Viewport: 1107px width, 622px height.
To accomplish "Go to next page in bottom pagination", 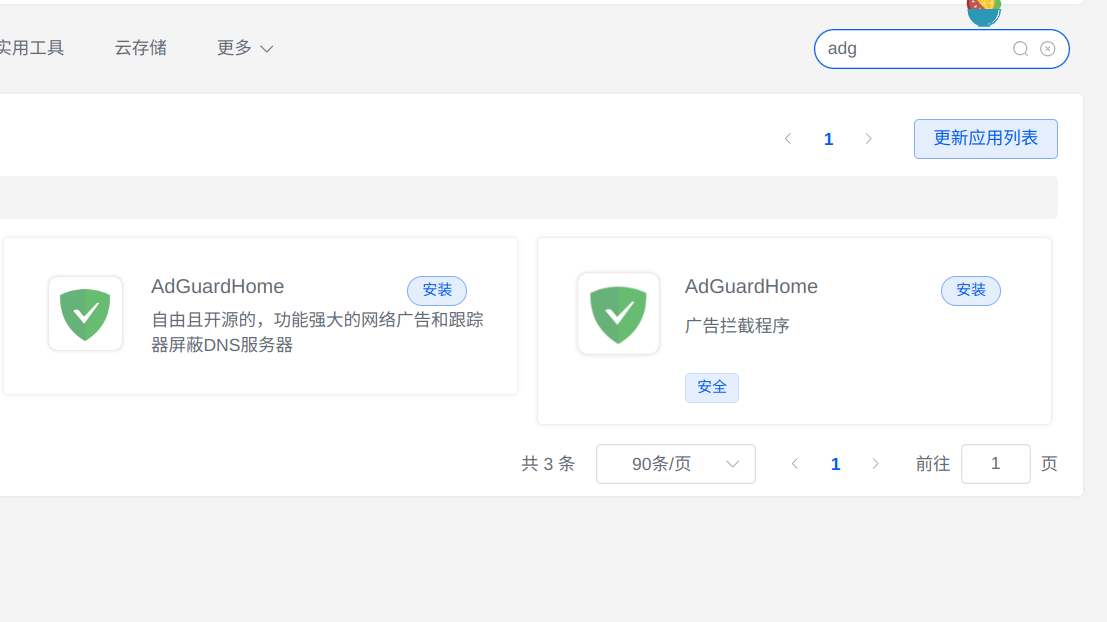I will pyautogui.click(x=875, y=464).
